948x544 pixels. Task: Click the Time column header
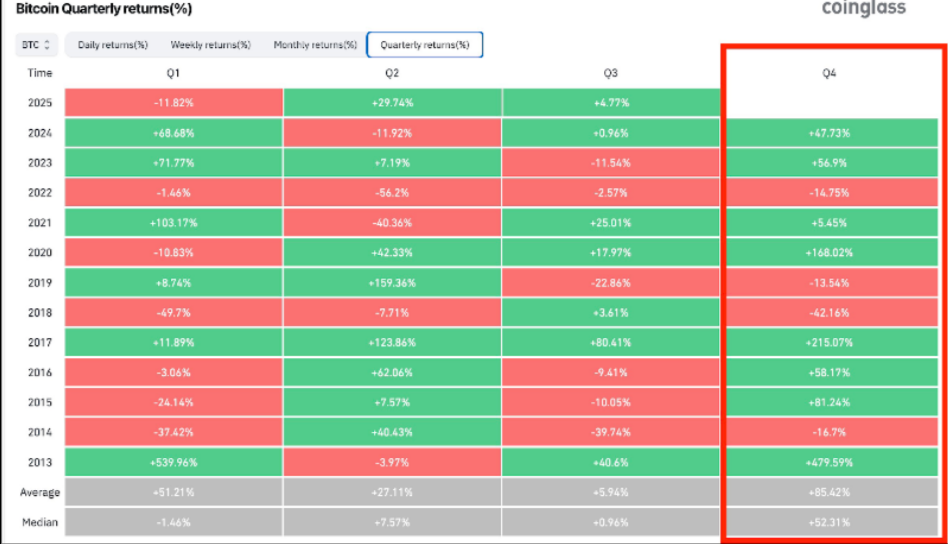coord(40,73)
